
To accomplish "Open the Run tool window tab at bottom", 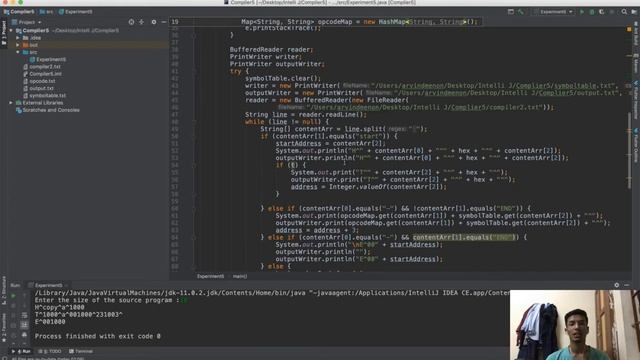I will (x=21, y=351).
